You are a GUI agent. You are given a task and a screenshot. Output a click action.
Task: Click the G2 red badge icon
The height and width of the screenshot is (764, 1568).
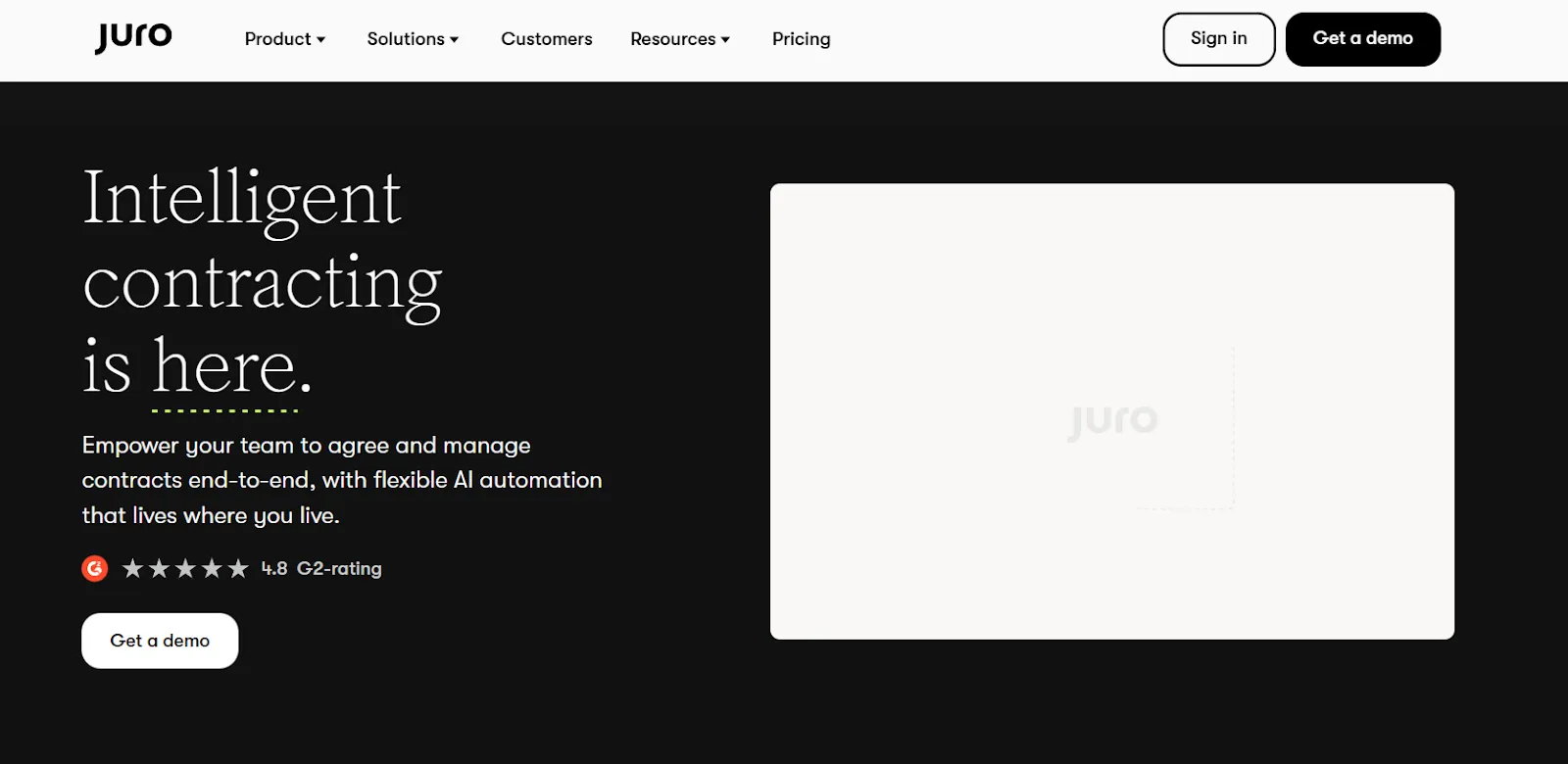coord(95,568)
